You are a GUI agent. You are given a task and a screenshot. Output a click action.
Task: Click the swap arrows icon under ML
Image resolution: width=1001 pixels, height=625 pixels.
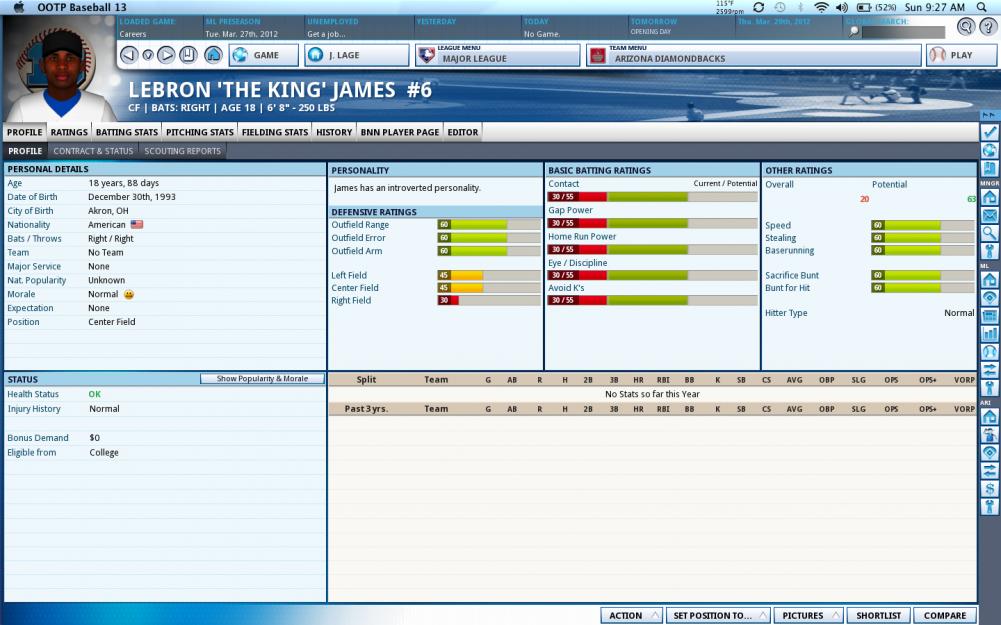point(989,369)
